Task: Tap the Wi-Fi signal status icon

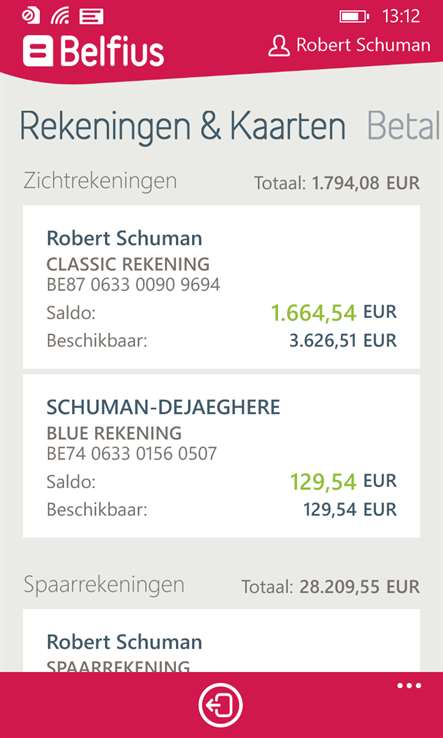Action: (60, 16)
